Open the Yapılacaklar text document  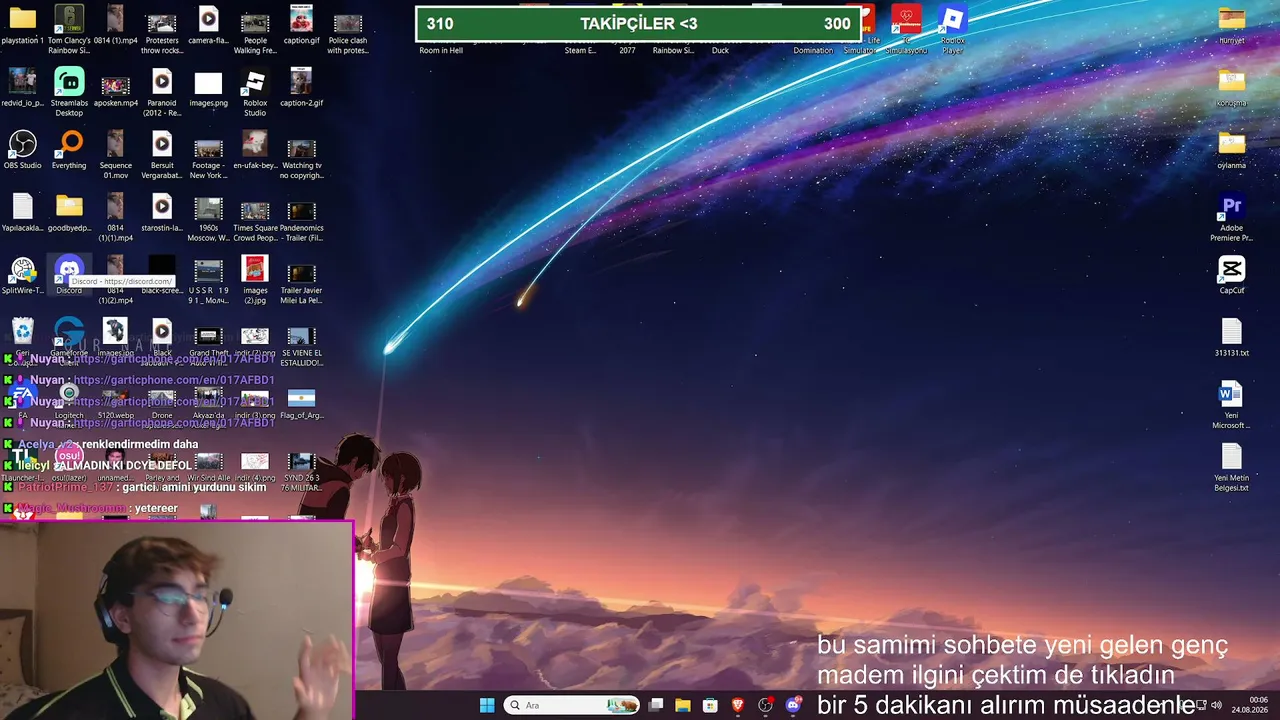22,212
